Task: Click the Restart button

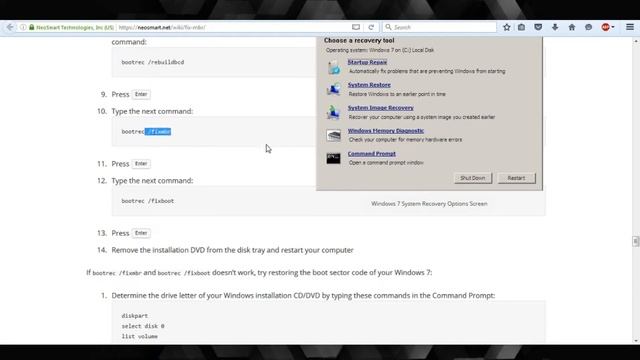Action: (x=516, y=178)
